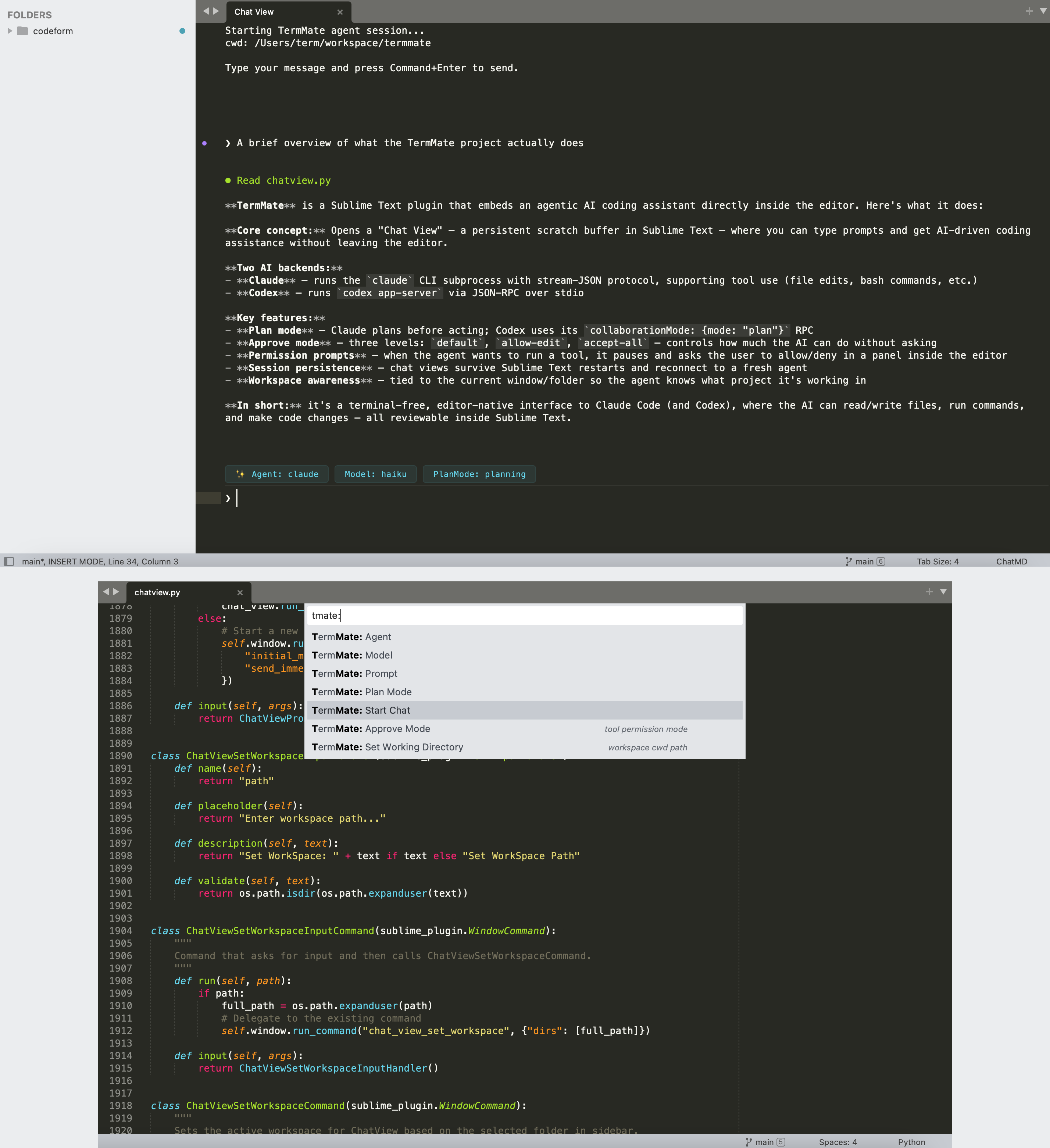This screenshot has height=1148, width=1050.
Task: Click the Agent: claude chip
Action: pyautogui.click(x=277, y=474)
